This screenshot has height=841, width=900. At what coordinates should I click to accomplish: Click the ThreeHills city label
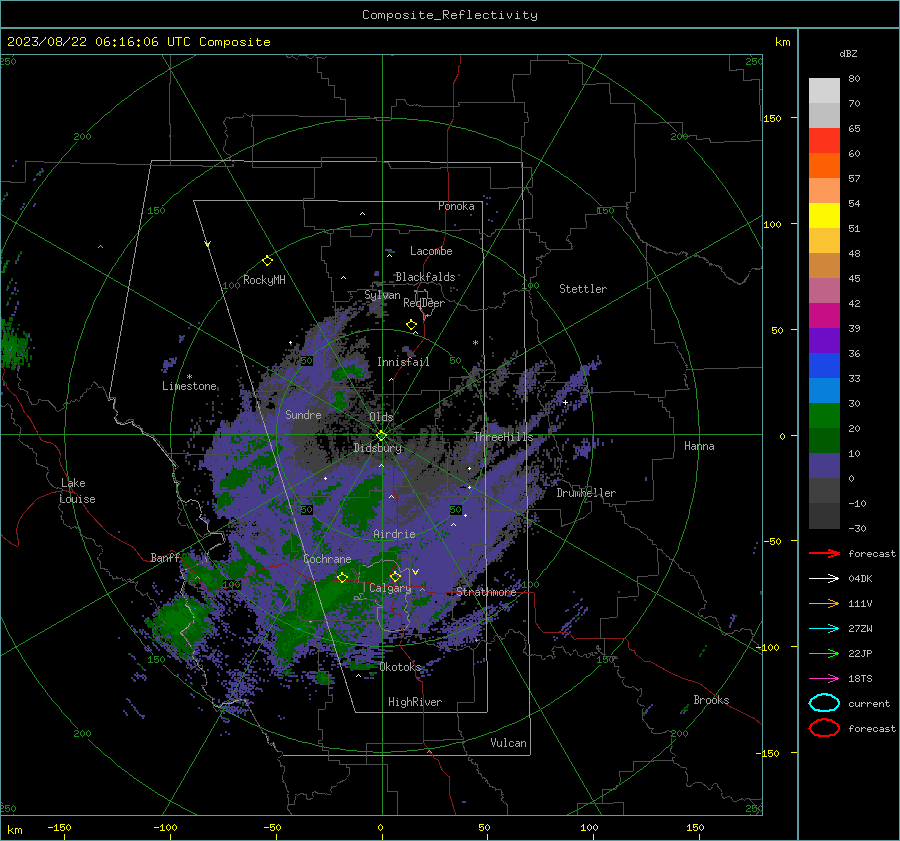pyautogui.click(x=503, y=437)
